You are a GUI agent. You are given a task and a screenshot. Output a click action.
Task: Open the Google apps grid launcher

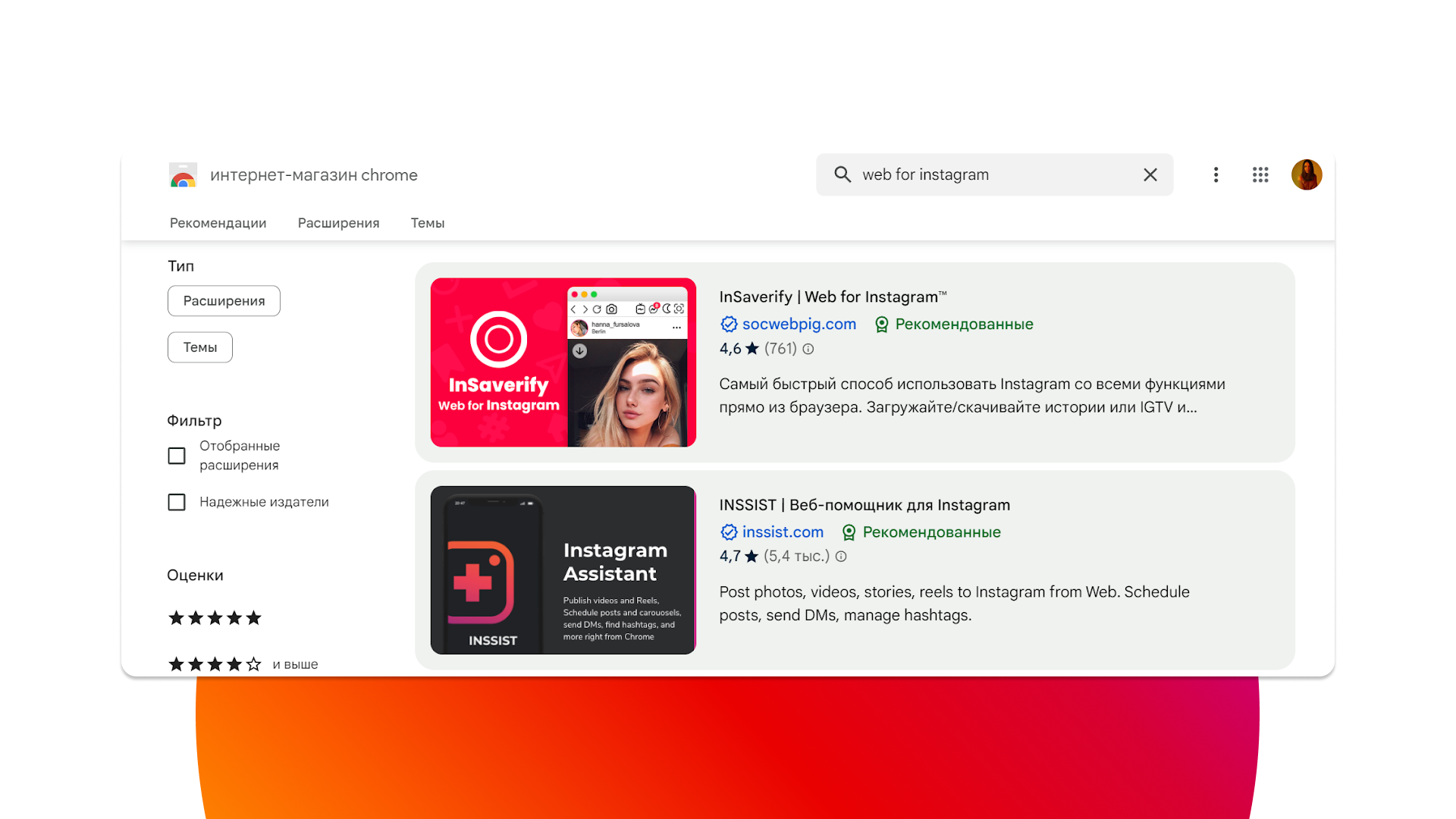[x=1260, y=175]
